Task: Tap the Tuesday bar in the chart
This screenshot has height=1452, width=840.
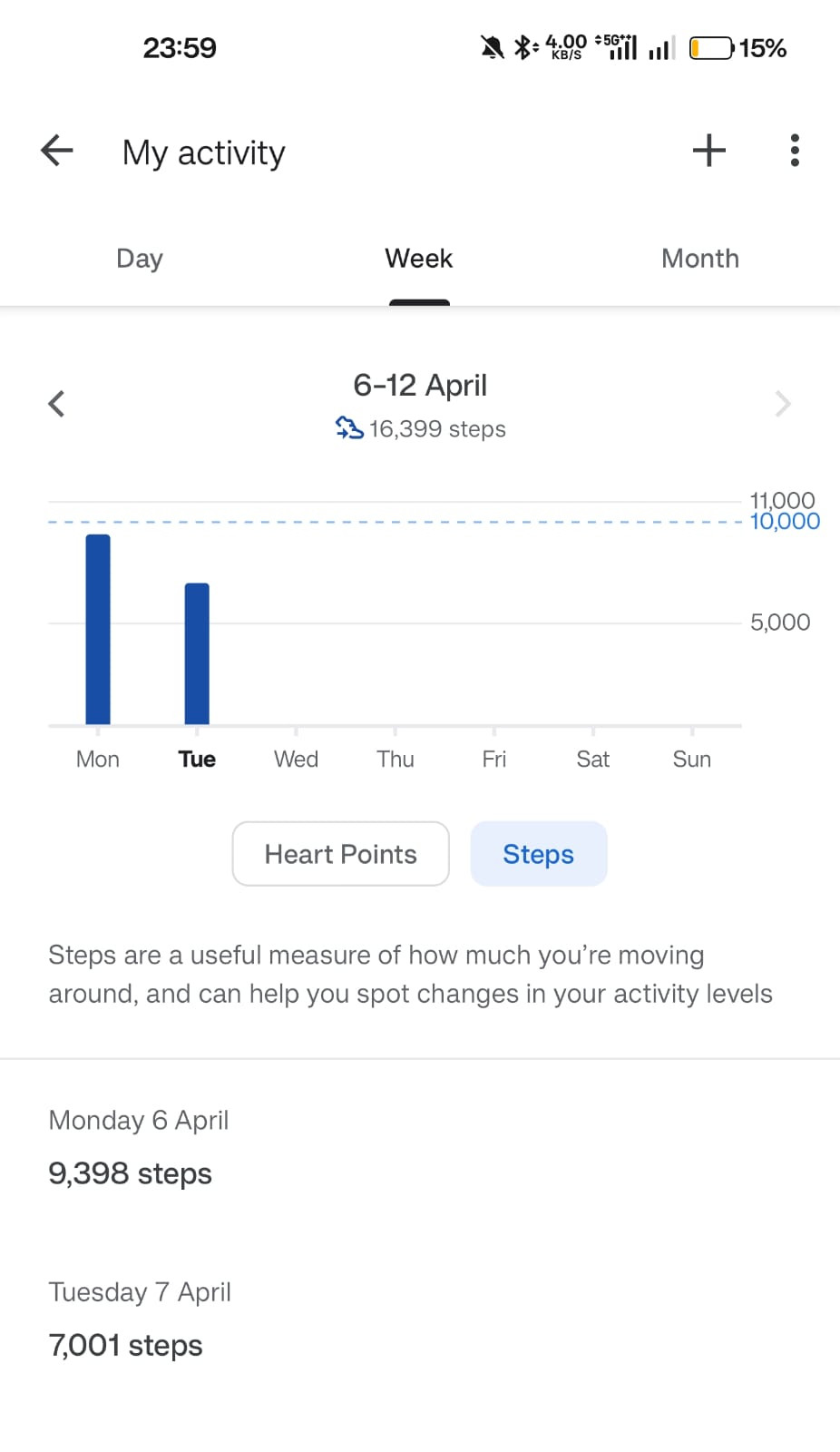Action: pyautogui.click(x=197, y=653)
